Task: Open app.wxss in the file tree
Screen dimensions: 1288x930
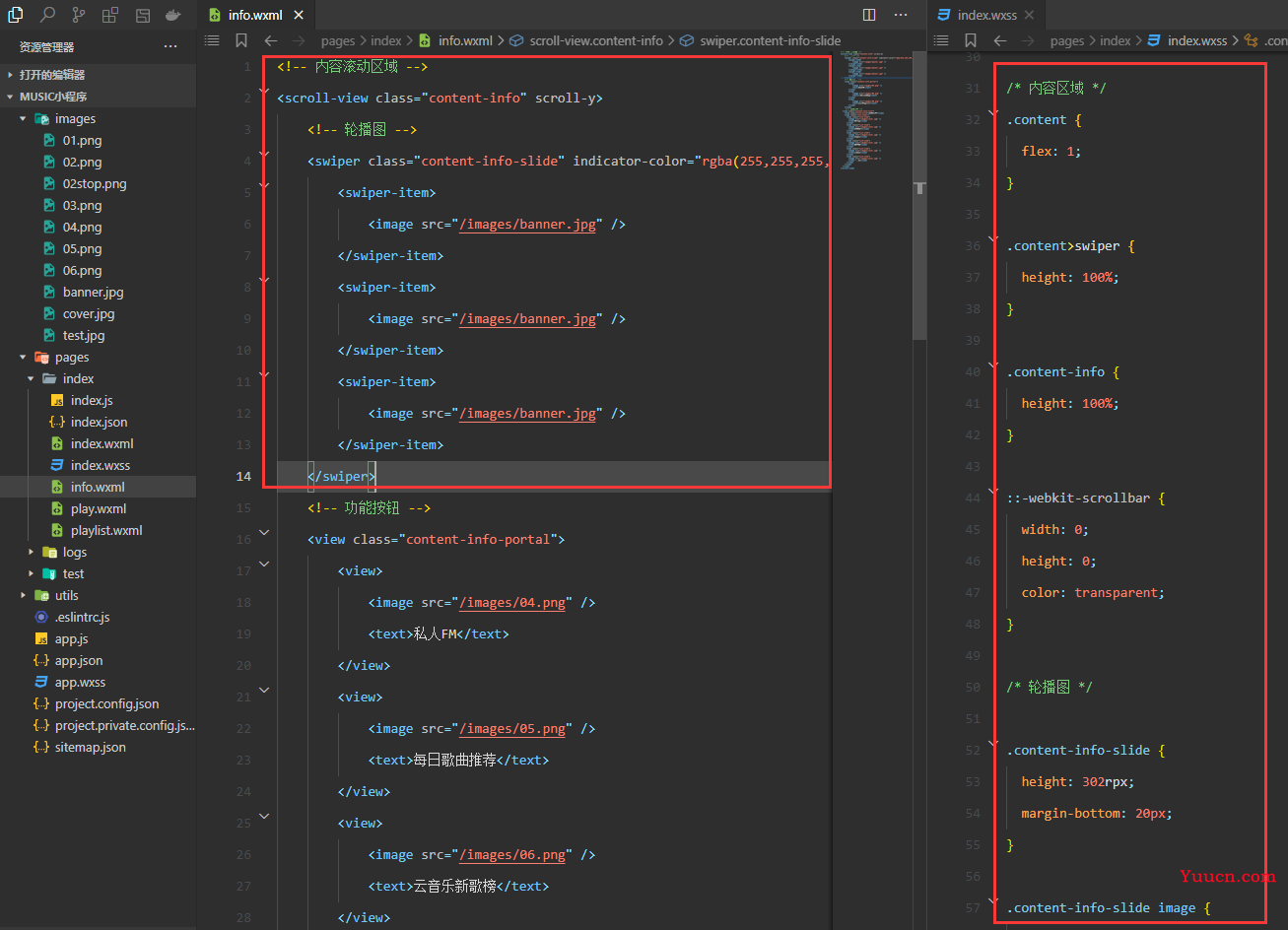Action: pos(80,682)
